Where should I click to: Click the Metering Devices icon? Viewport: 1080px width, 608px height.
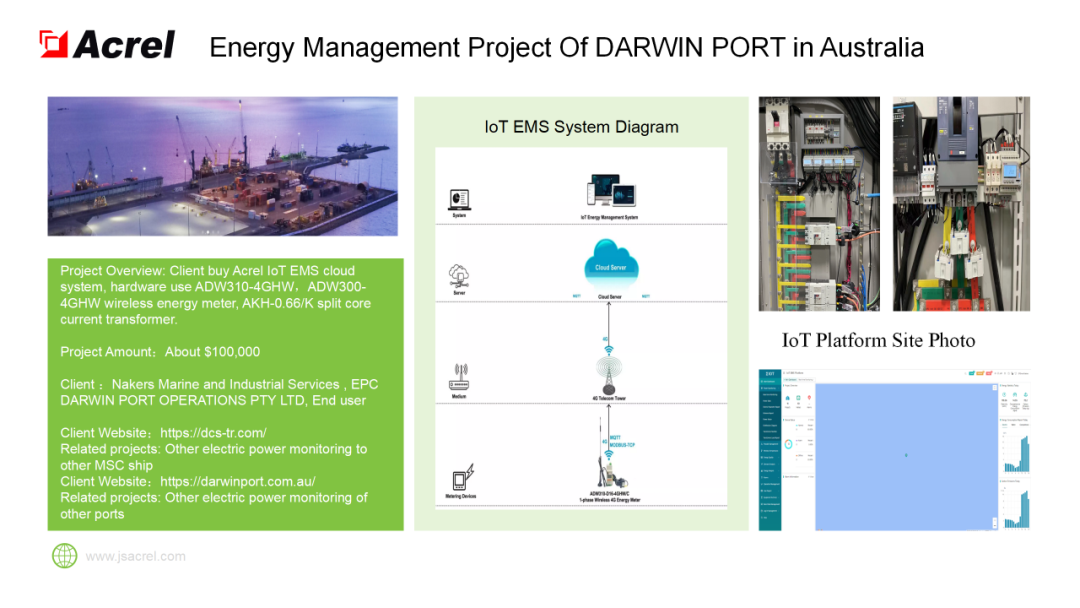click(463, 477)
